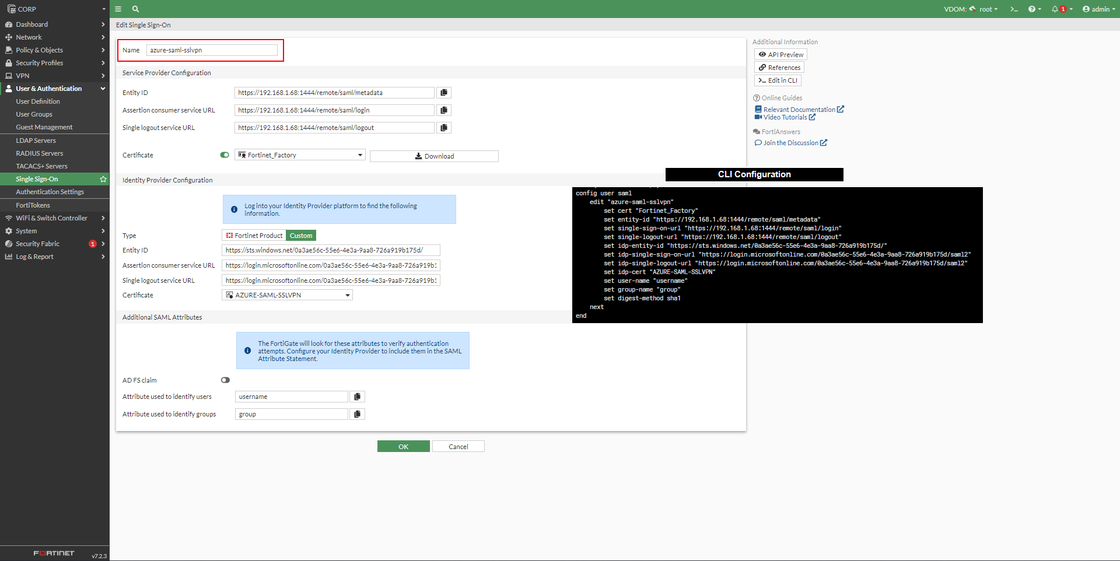Click the Policy & Objects sidebar icon

tap(9, 50)
